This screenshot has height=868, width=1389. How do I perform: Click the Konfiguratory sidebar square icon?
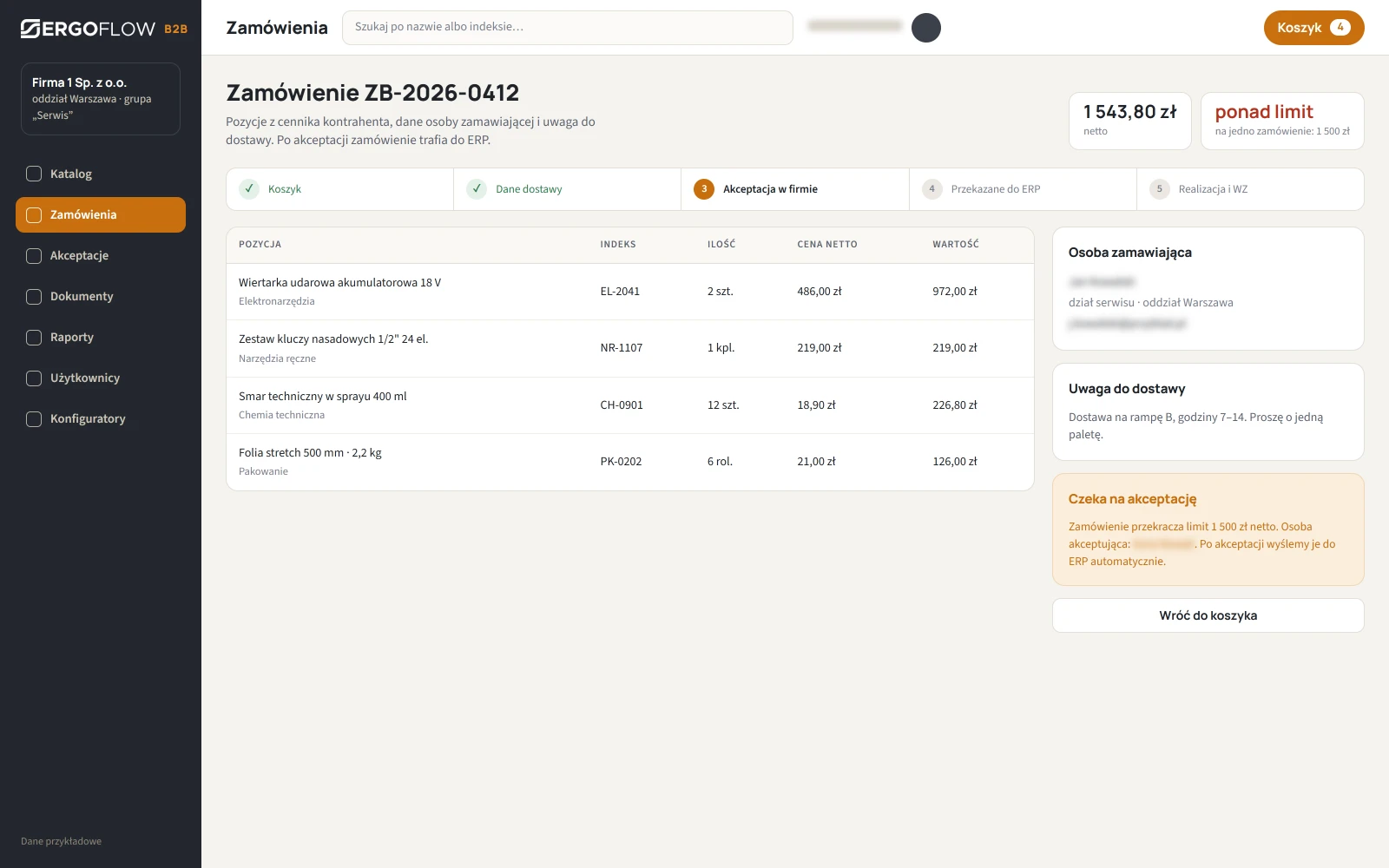34,418
